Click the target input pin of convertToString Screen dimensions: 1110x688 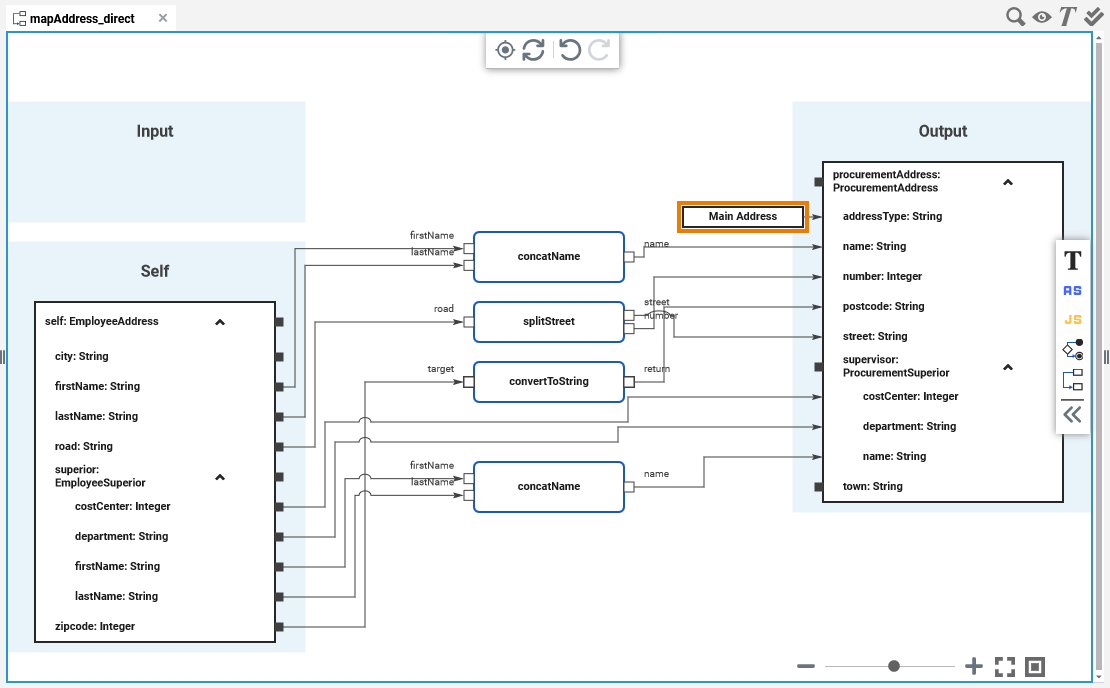(469, 382)
